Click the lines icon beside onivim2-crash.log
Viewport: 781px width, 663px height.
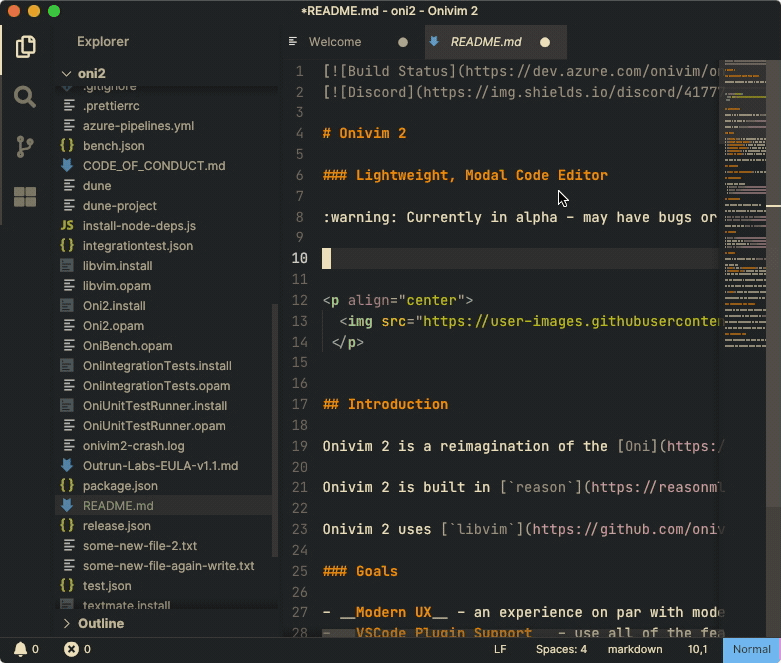tap(69, 446)
